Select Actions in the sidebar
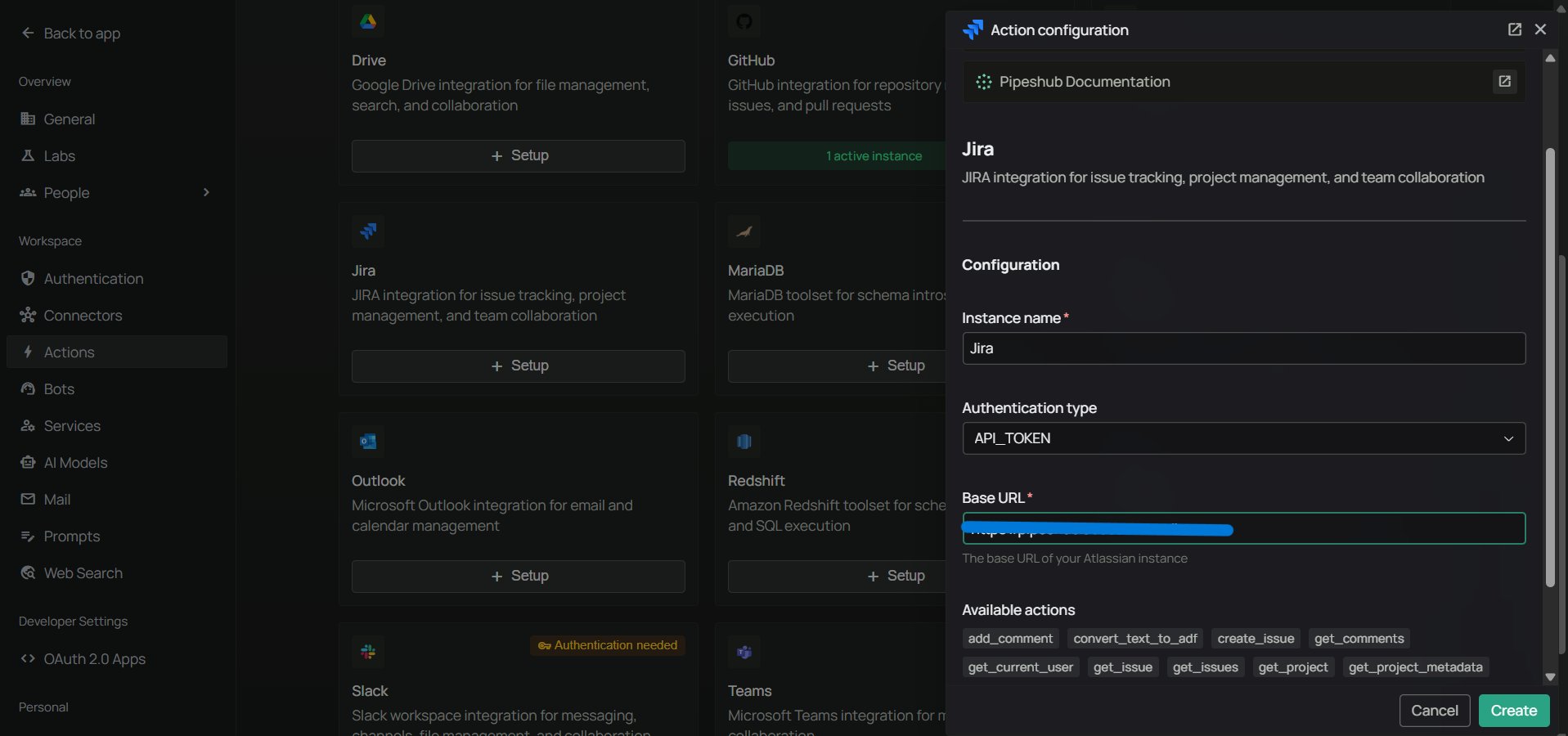 click(x=117, y=352)
